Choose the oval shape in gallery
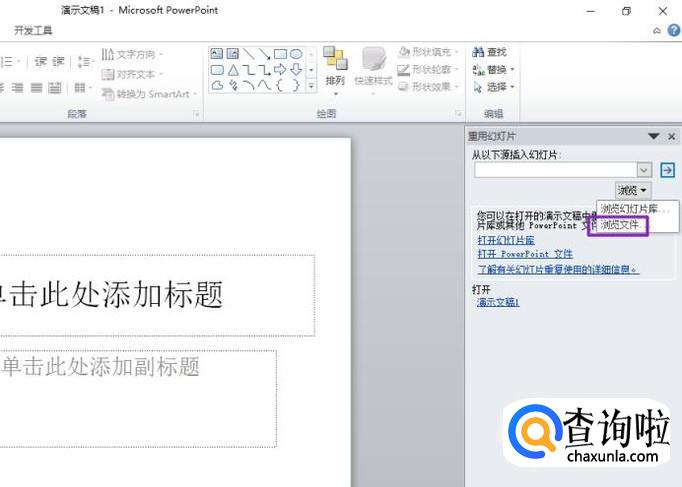The image size is (682, 487). (x=296, y=53)
